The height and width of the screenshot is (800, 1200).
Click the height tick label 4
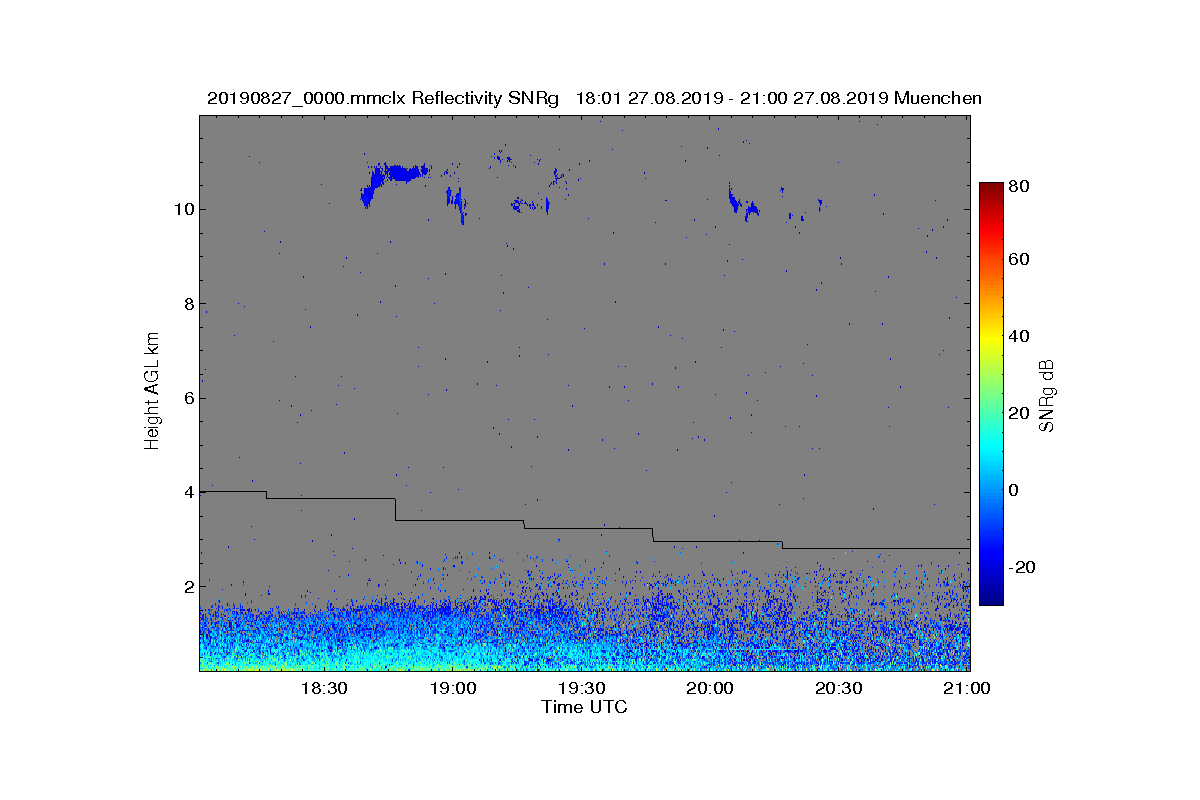[x=187, y=492]
